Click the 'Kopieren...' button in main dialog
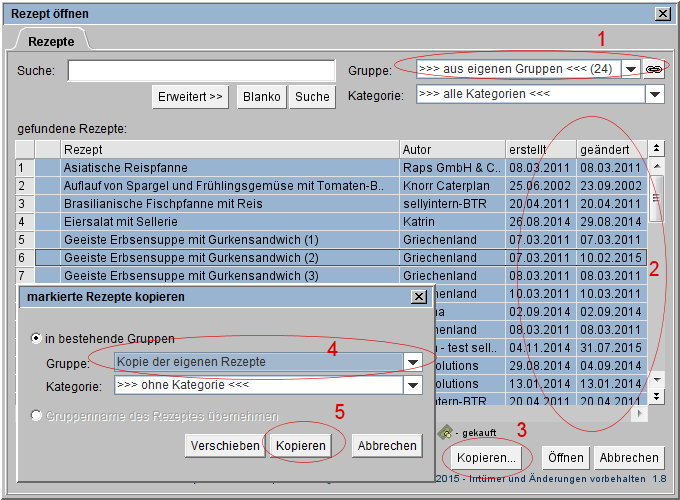 click(486, 458)
